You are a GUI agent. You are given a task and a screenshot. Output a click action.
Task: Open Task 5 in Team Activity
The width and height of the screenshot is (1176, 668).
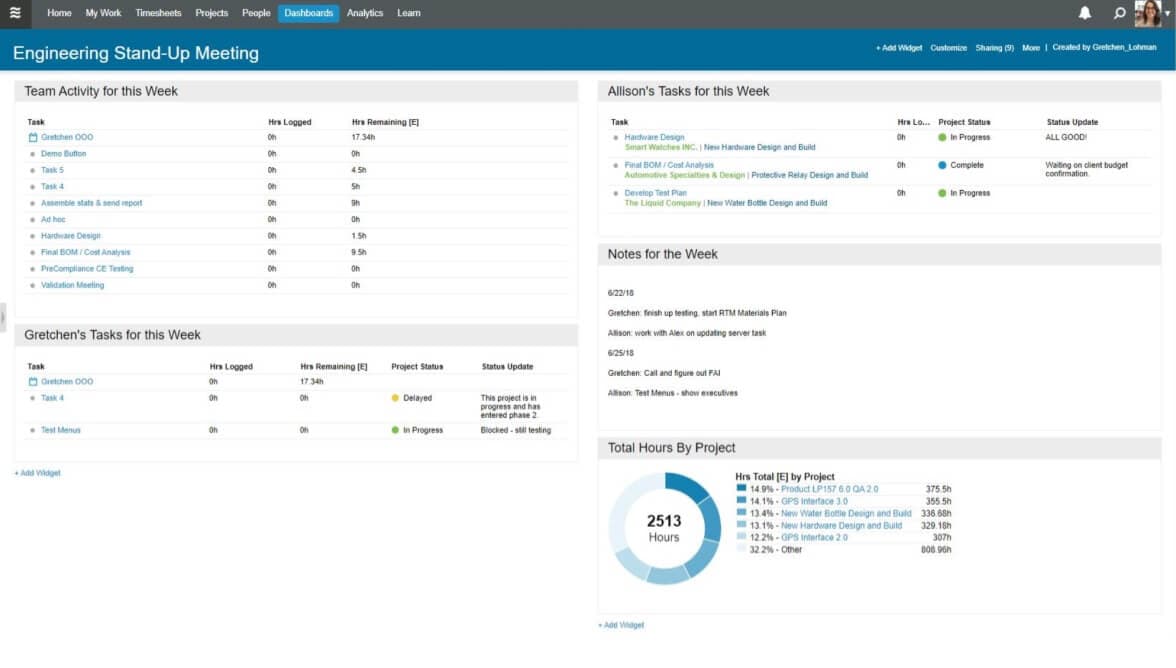coord(52,170)
